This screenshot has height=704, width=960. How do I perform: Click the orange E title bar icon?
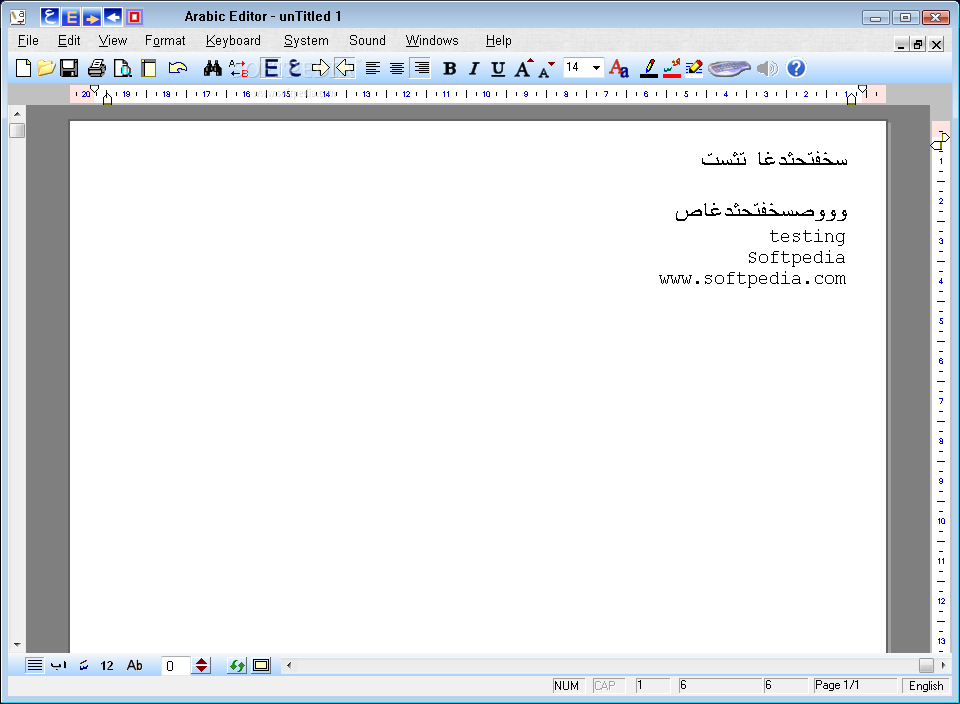tap(71, 17)
